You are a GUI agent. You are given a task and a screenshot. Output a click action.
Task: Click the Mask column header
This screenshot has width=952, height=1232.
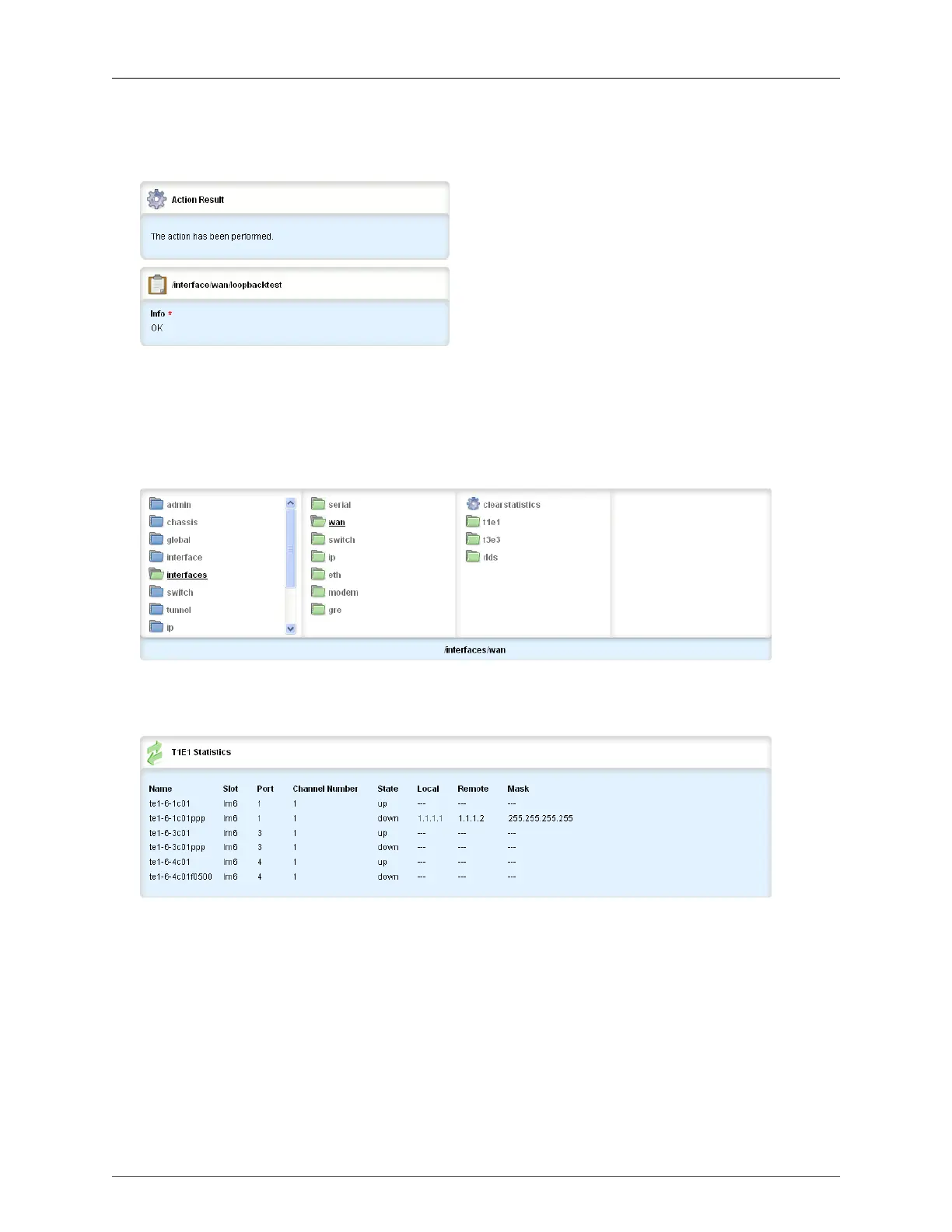(518, 789)
